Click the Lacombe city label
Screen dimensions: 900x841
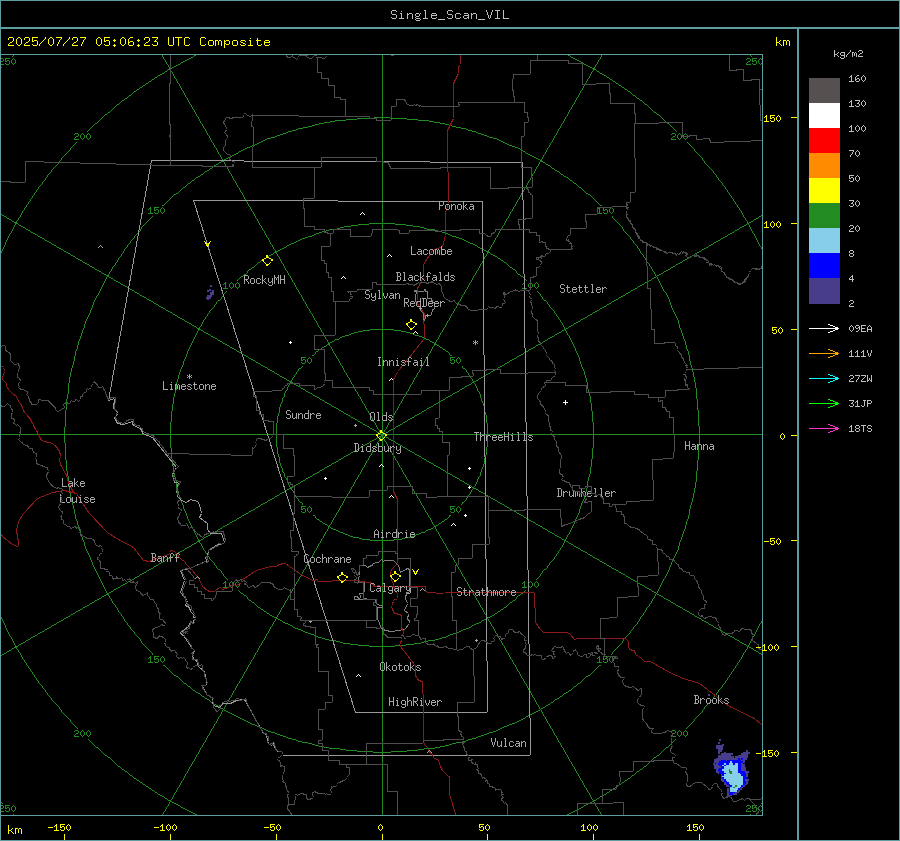coord(431,251)
